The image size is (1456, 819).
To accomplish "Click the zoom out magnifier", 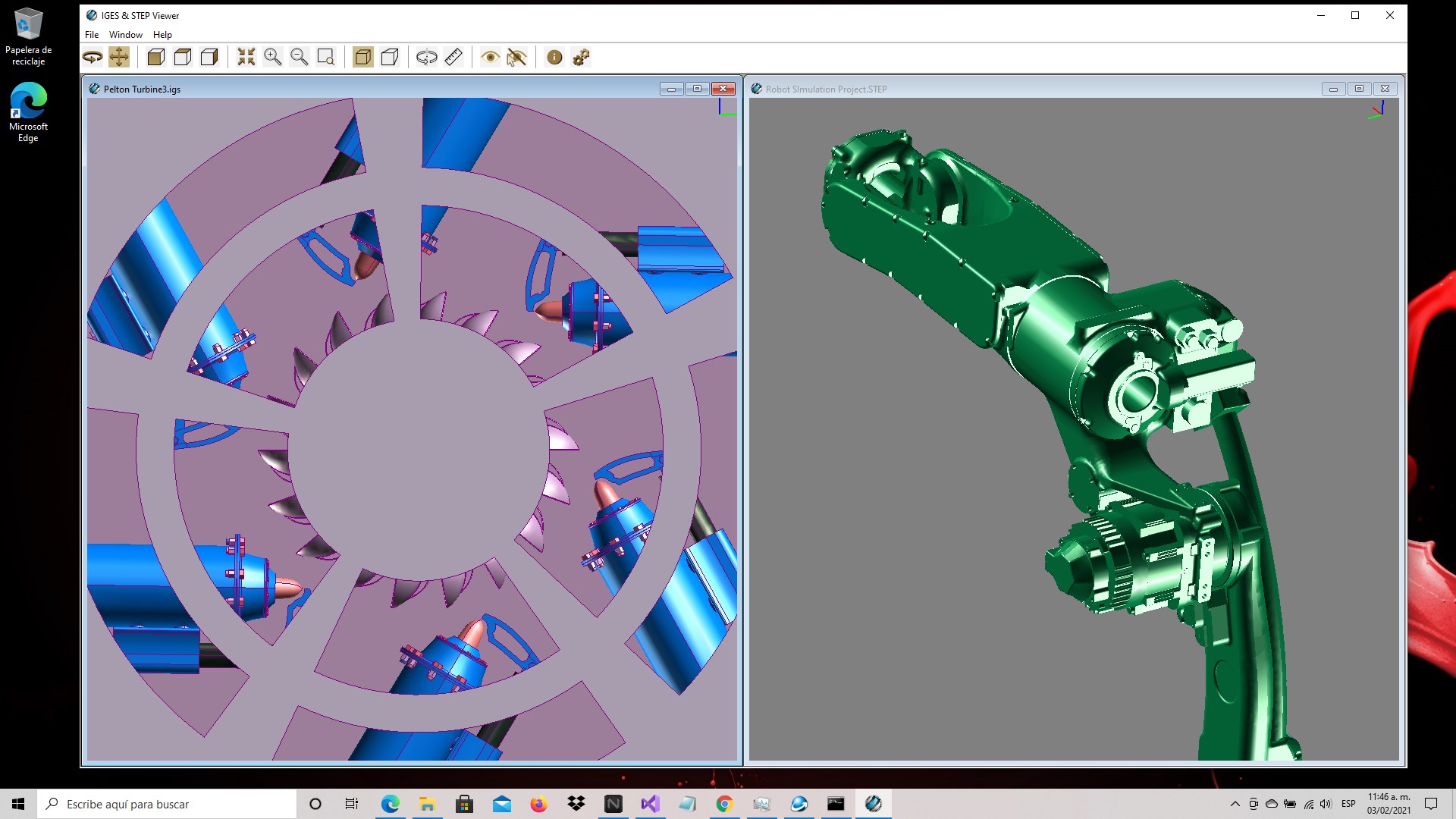I will (x=300, y=57).
